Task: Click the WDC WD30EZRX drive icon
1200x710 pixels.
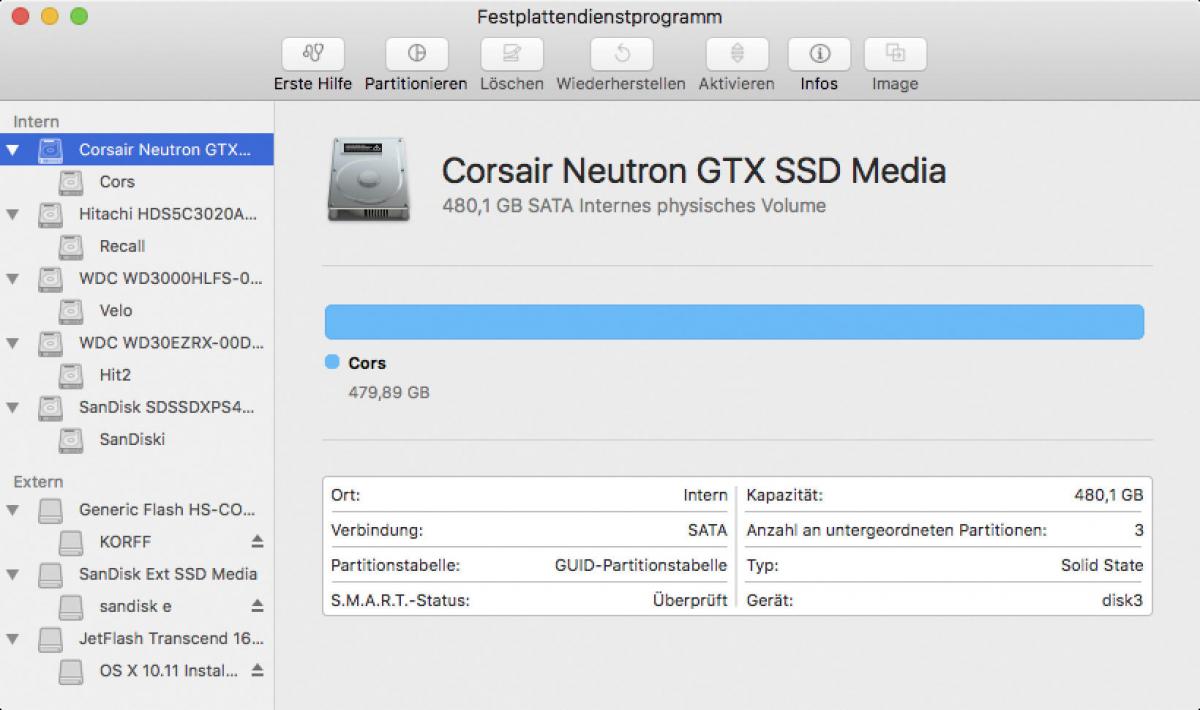Action: [50, 343]
